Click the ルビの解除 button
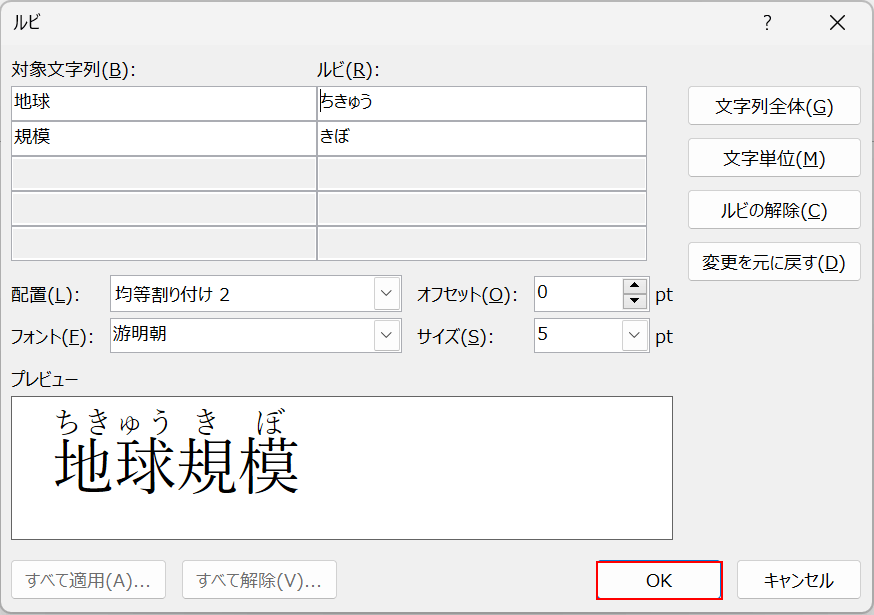The image size is (874, 615). tap(774, 211)
